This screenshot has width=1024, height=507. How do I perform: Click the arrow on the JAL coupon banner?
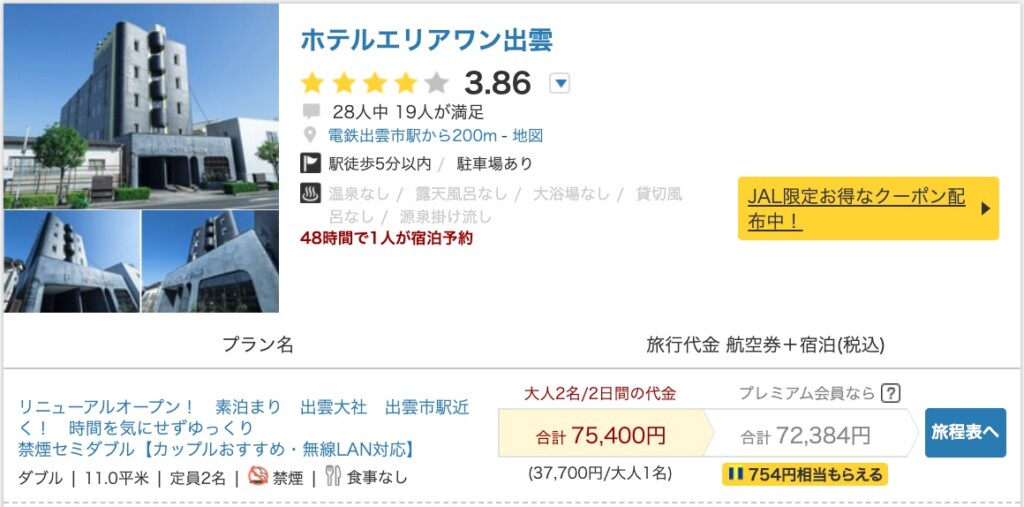point(985,208)
